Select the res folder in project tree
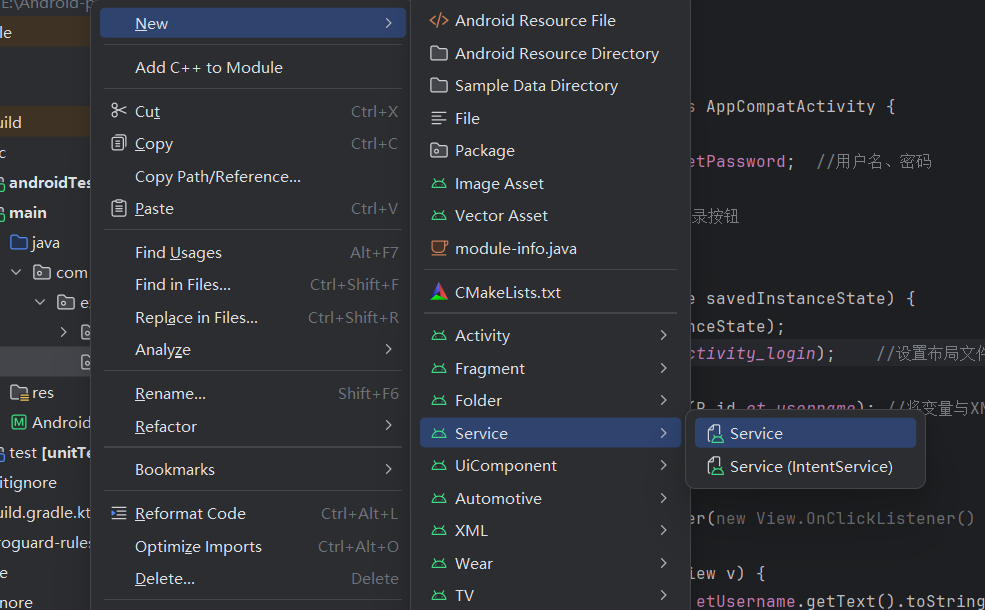The height and width of the screenshot is (610, 985). pyautogui.click(x=42, y=392)
